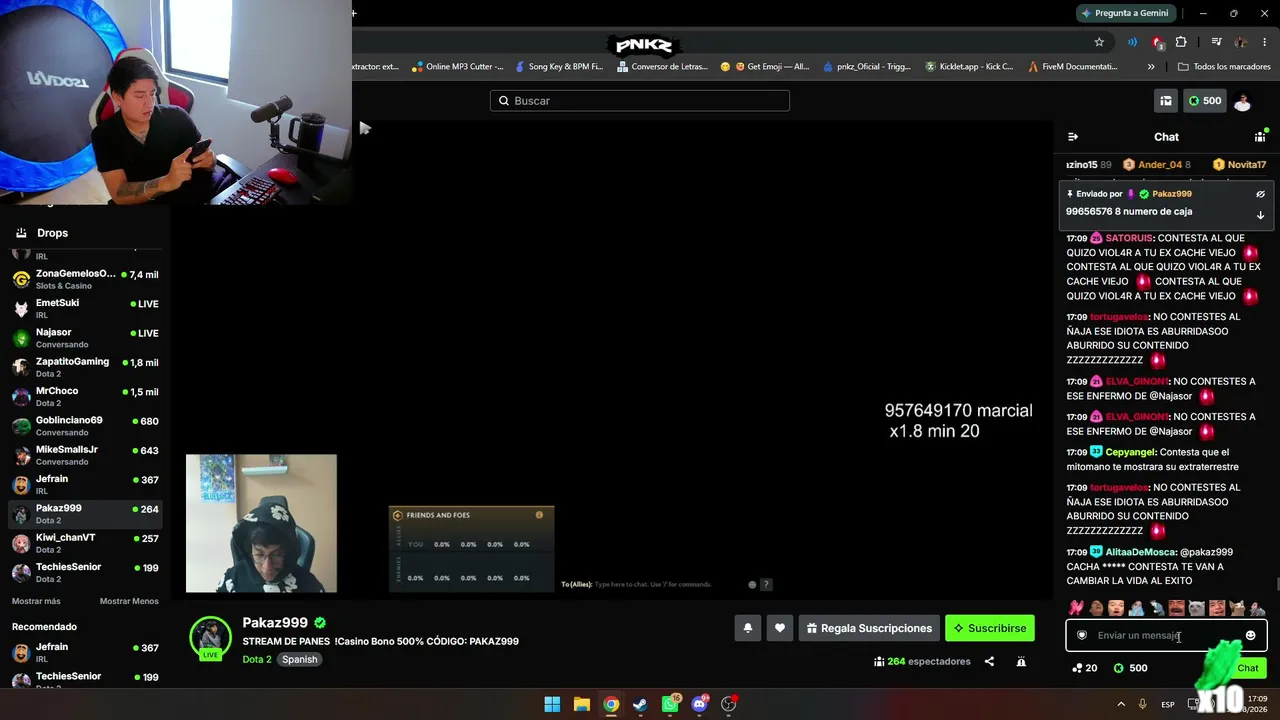Show more bookmarks with double chevron
This screenshot has height=720, width=1280.
[1151, 67]
